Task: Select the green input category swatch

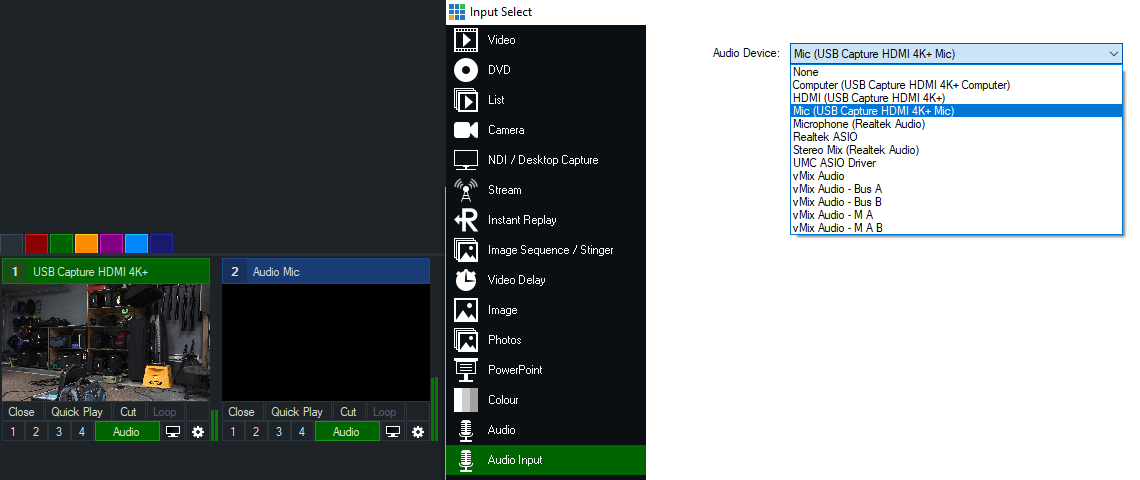Action: pos(62,244)
